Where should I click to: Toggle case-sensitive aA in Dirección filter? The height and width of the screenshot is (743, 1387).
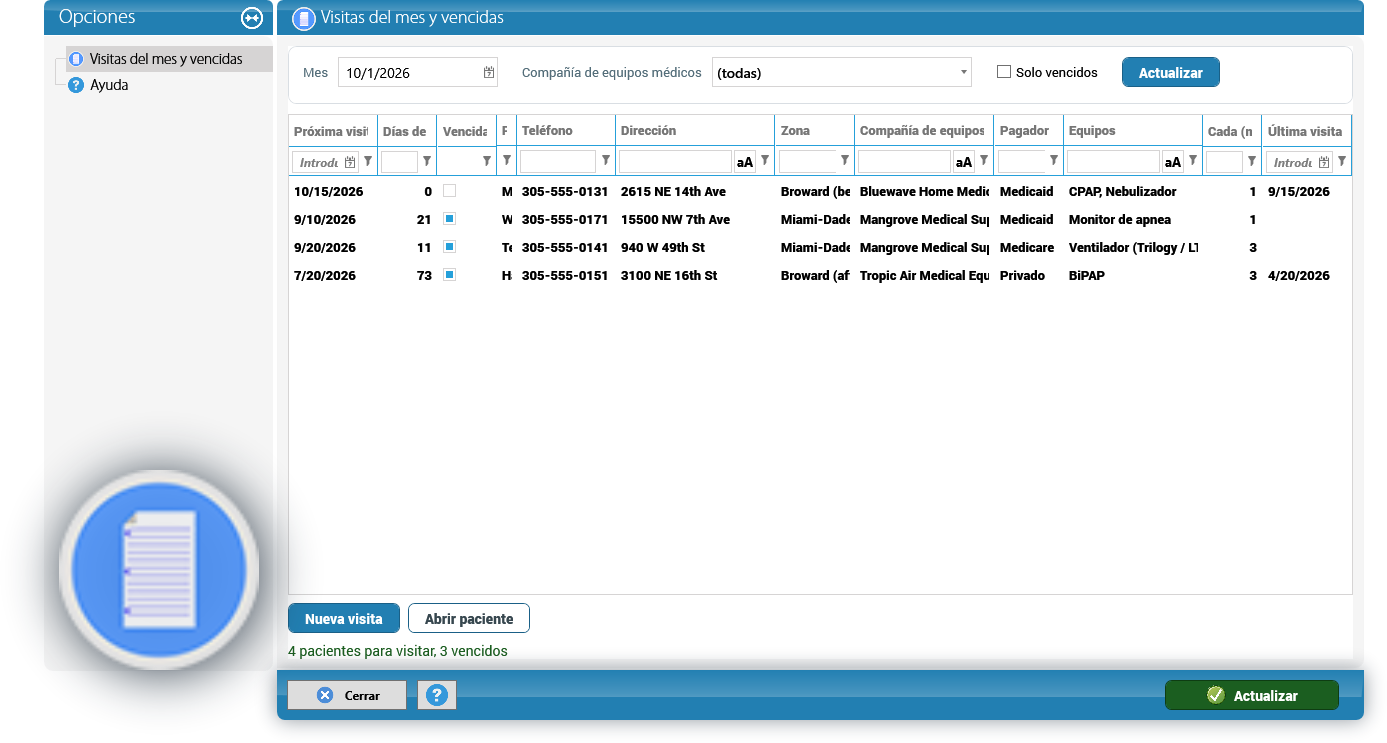(x=745, y=161)
